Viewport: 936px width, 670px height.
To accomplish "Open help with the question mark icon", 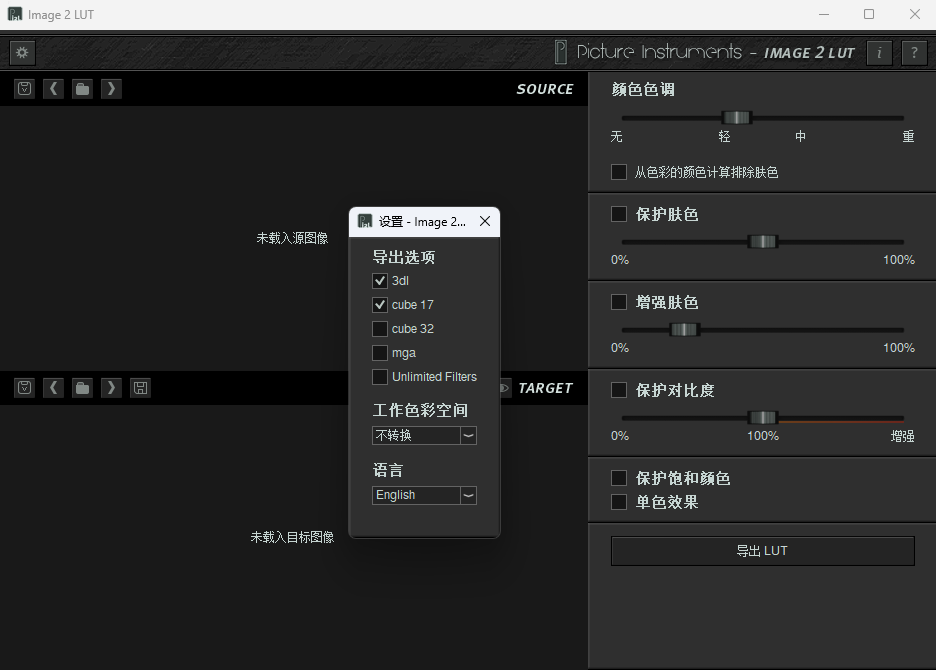I will 914,53.
